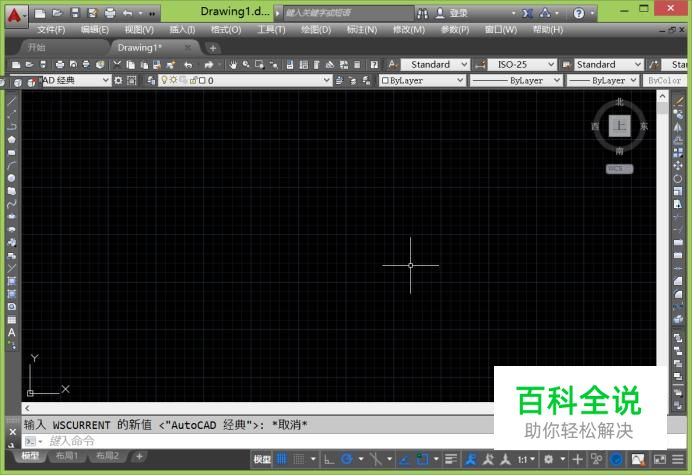The image size is (692, 475).
Task: Toggle clean screen icon in status bar
Action: tap(660, 460)
